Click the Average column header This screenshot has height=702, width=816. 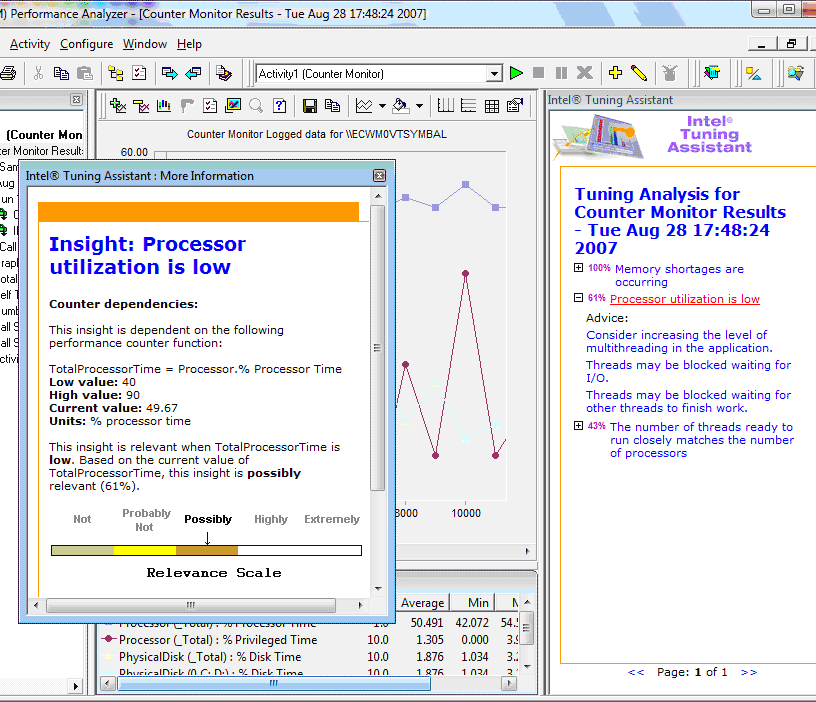pyautogui.click(x=423, y=603)
